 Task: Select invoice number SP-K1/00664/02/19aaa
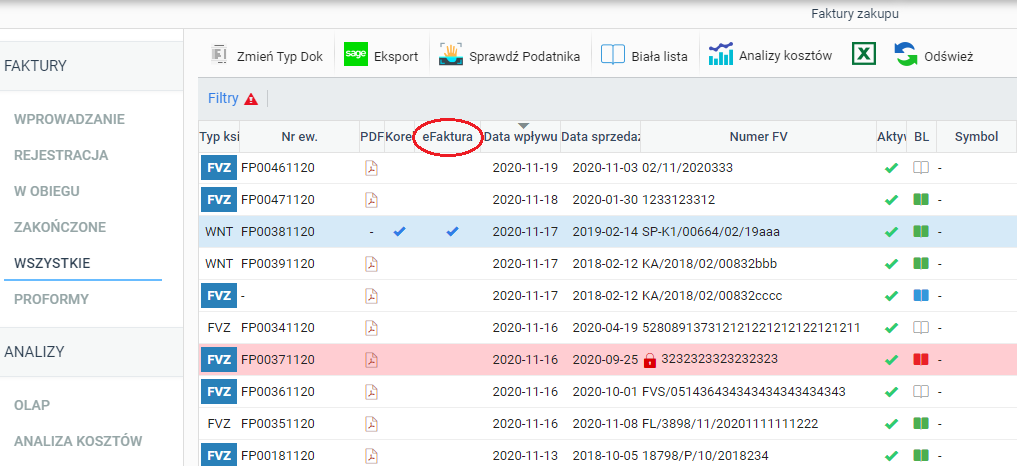tap(712, 232)
